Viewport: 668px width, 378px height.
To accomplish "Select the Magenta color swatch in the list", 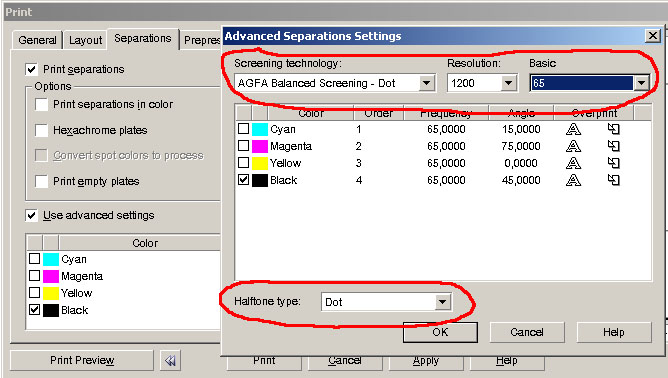I will click(x=260, y=146).
